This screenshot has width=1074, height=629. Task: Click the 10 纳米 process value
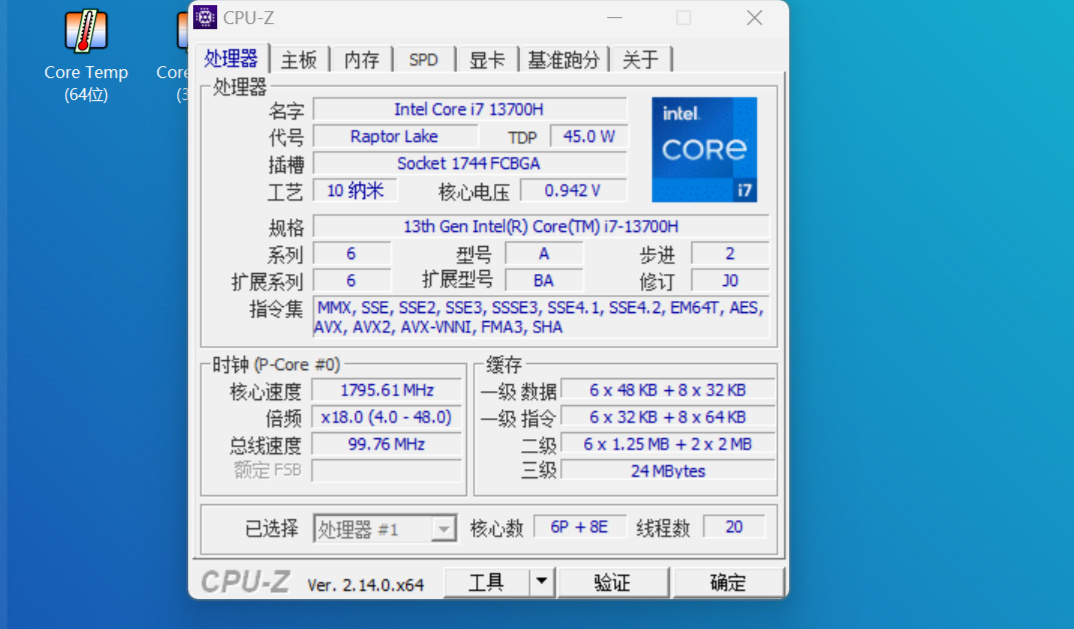[x=355, y=190]
